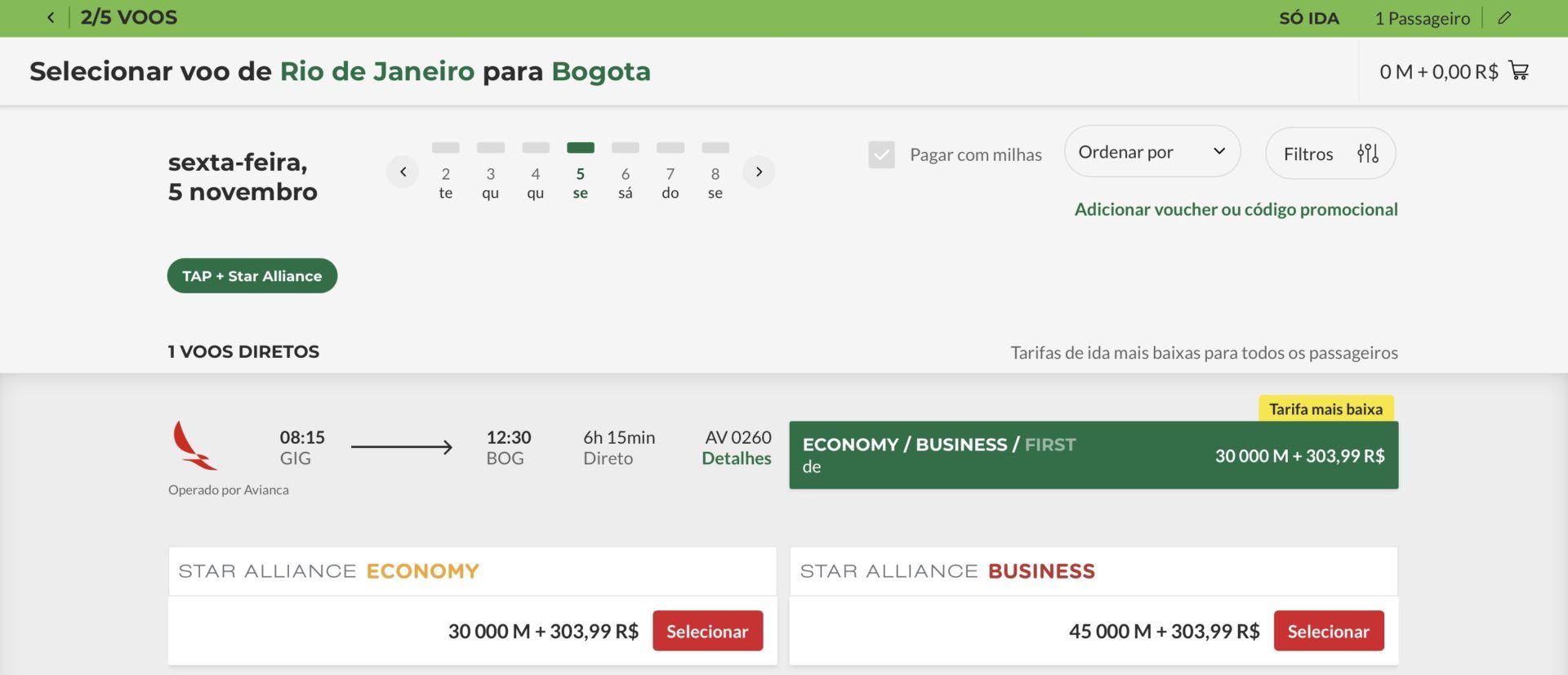1568x675 pixels.
Task: Click the Filtros button
Action: (1330, 153)
